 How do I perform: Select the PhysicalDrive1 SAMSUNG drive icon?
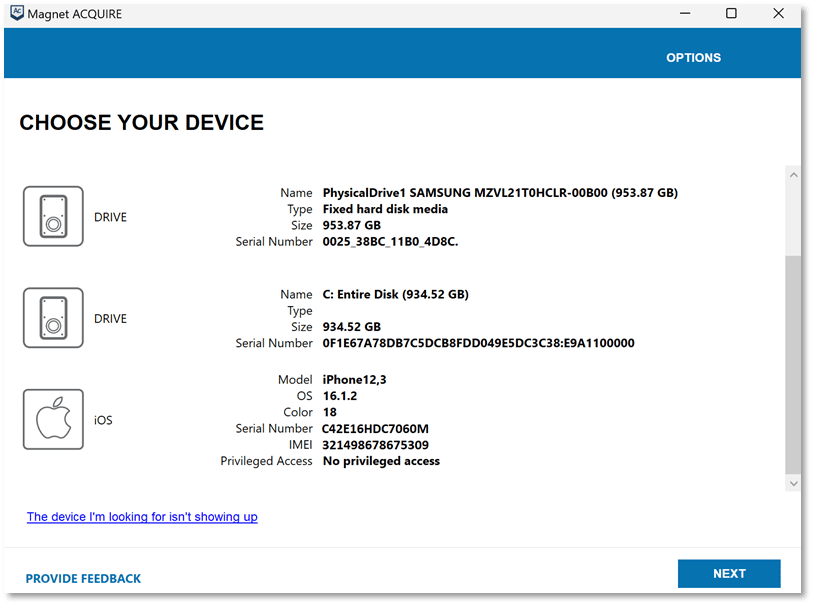(53, 216)
